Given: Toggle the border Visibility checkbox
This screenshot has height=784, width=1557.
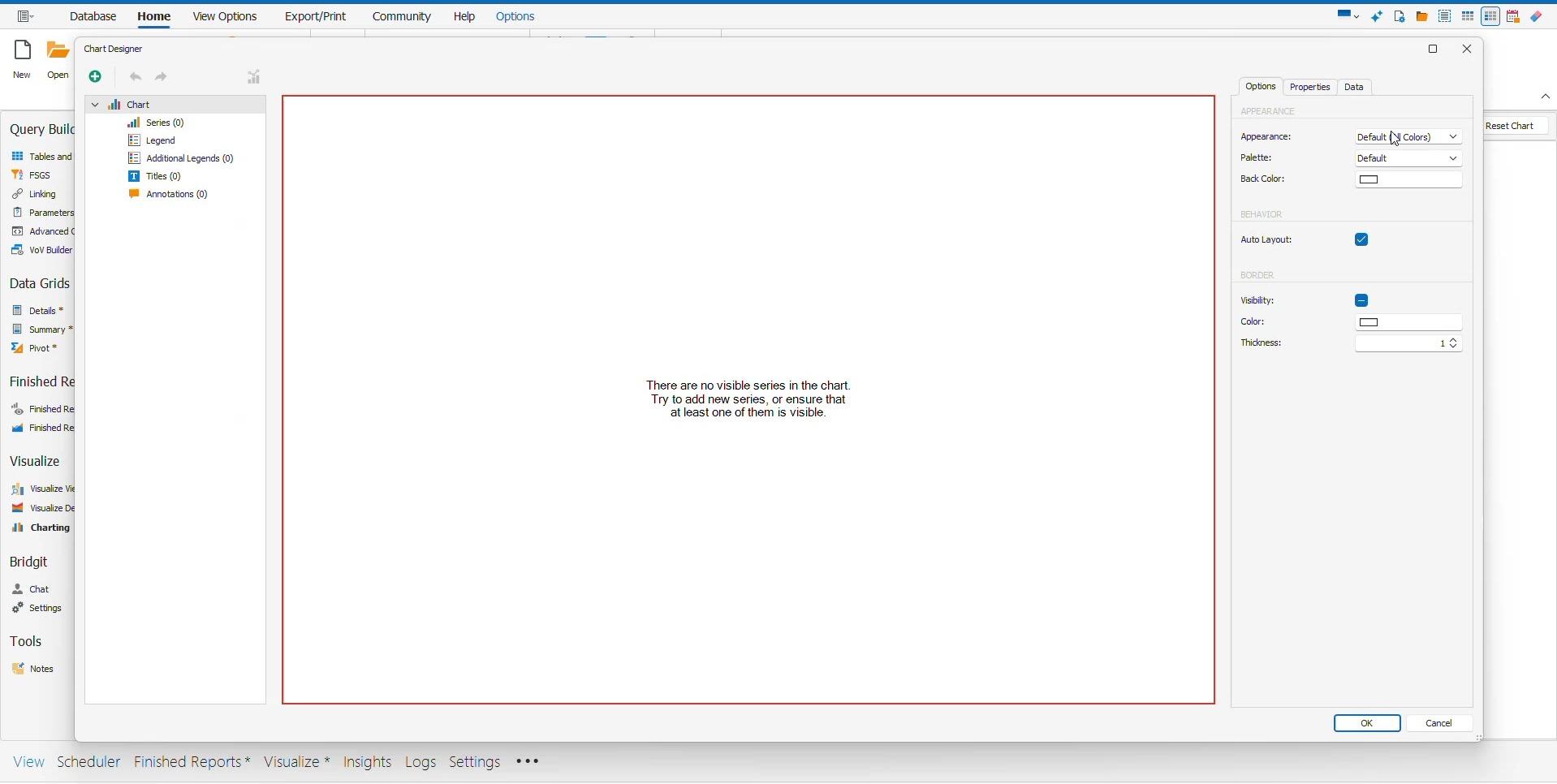Looking at the screenshot, I should 1362,301.
